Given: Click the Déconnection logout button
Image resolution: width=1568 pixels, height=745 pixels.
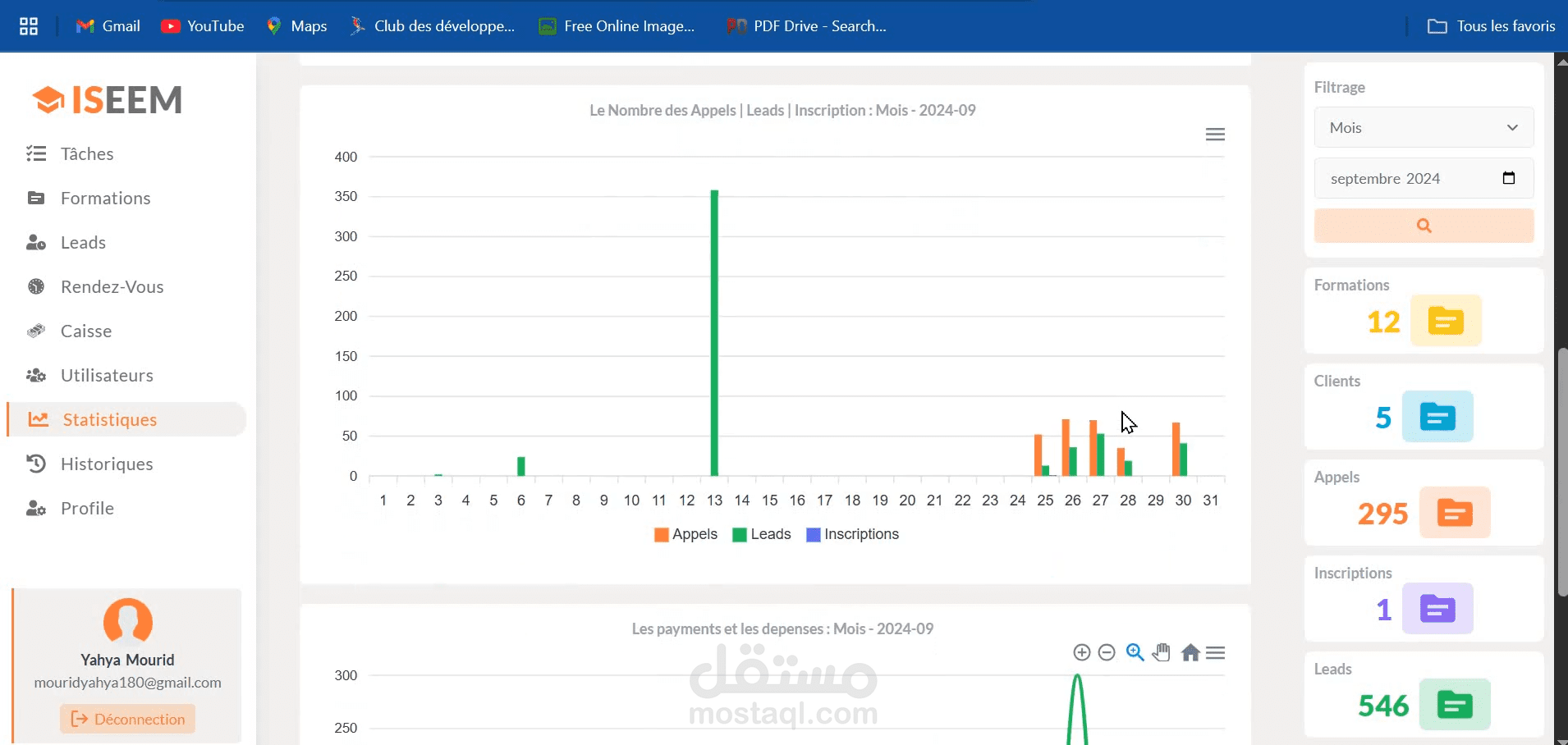Looking at the screenshot, I should tap(127, 719).
